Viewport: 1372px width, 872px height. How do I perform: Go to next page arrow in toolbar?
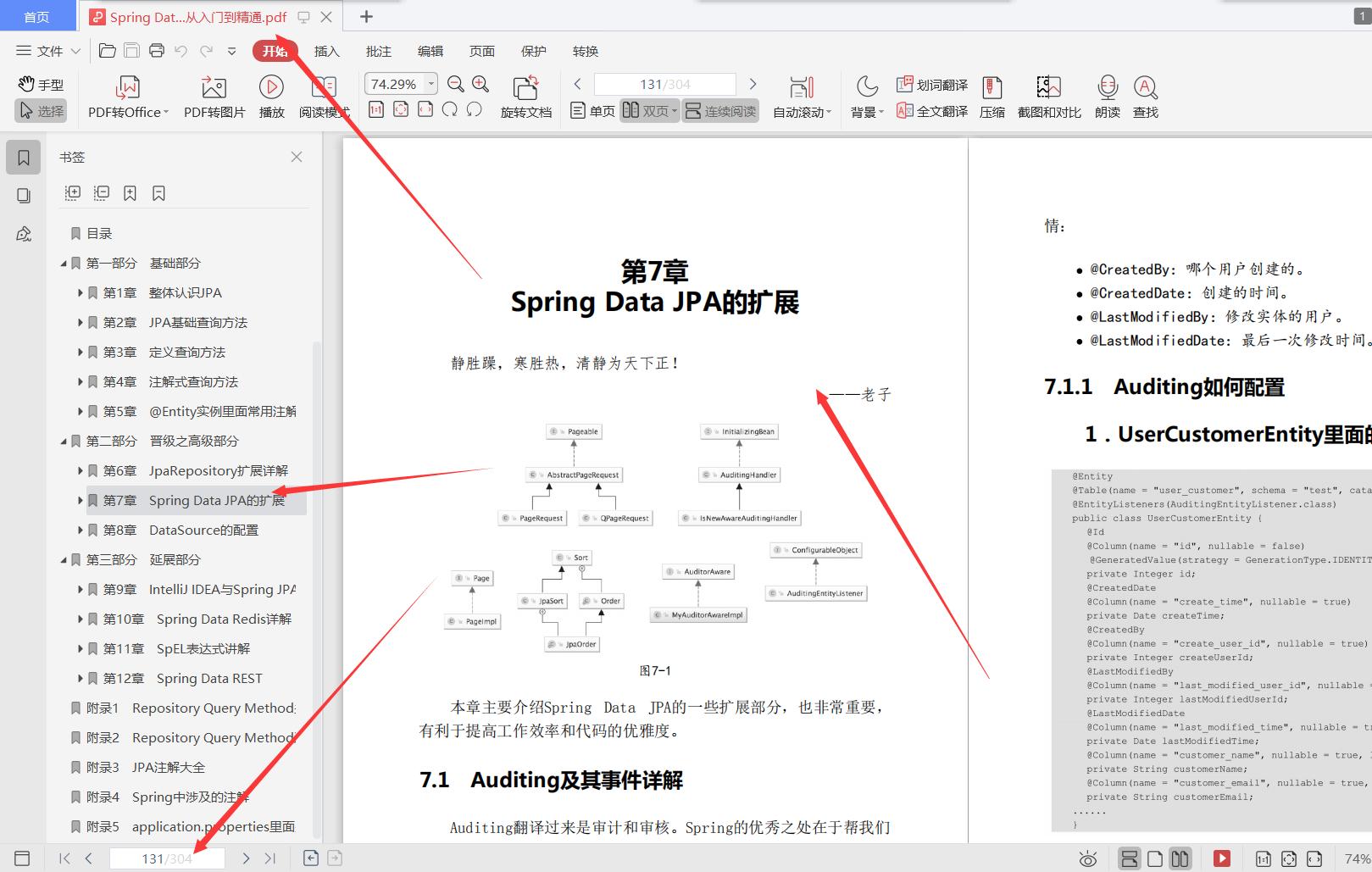(753, 84)
